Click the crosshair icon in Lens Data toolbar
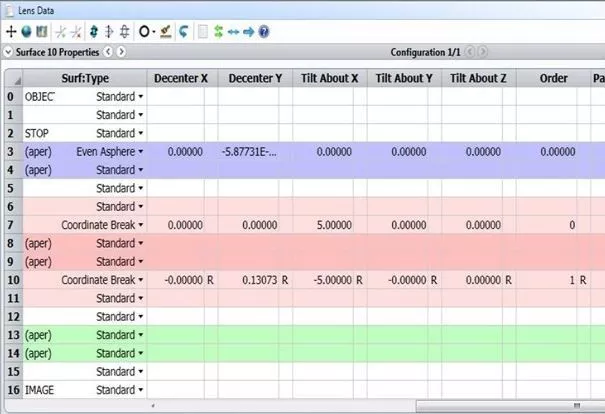Image resolution: width=605 pixels, height=414 pixels. [x=10, y=32]
